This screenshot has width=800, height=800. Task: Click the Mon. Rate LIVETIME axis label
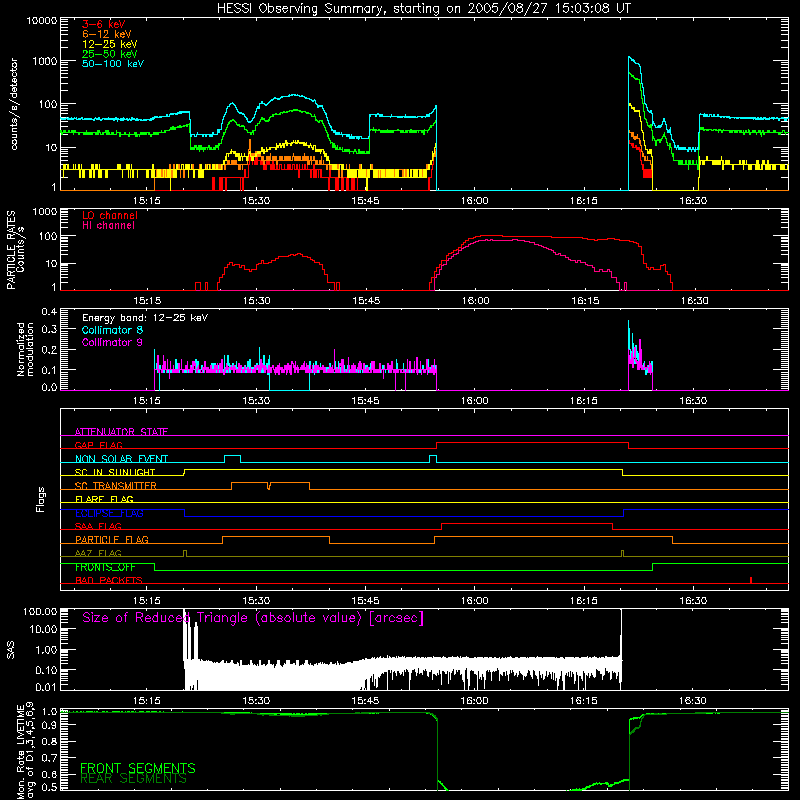pyautogui.click(x=25, y=750)
